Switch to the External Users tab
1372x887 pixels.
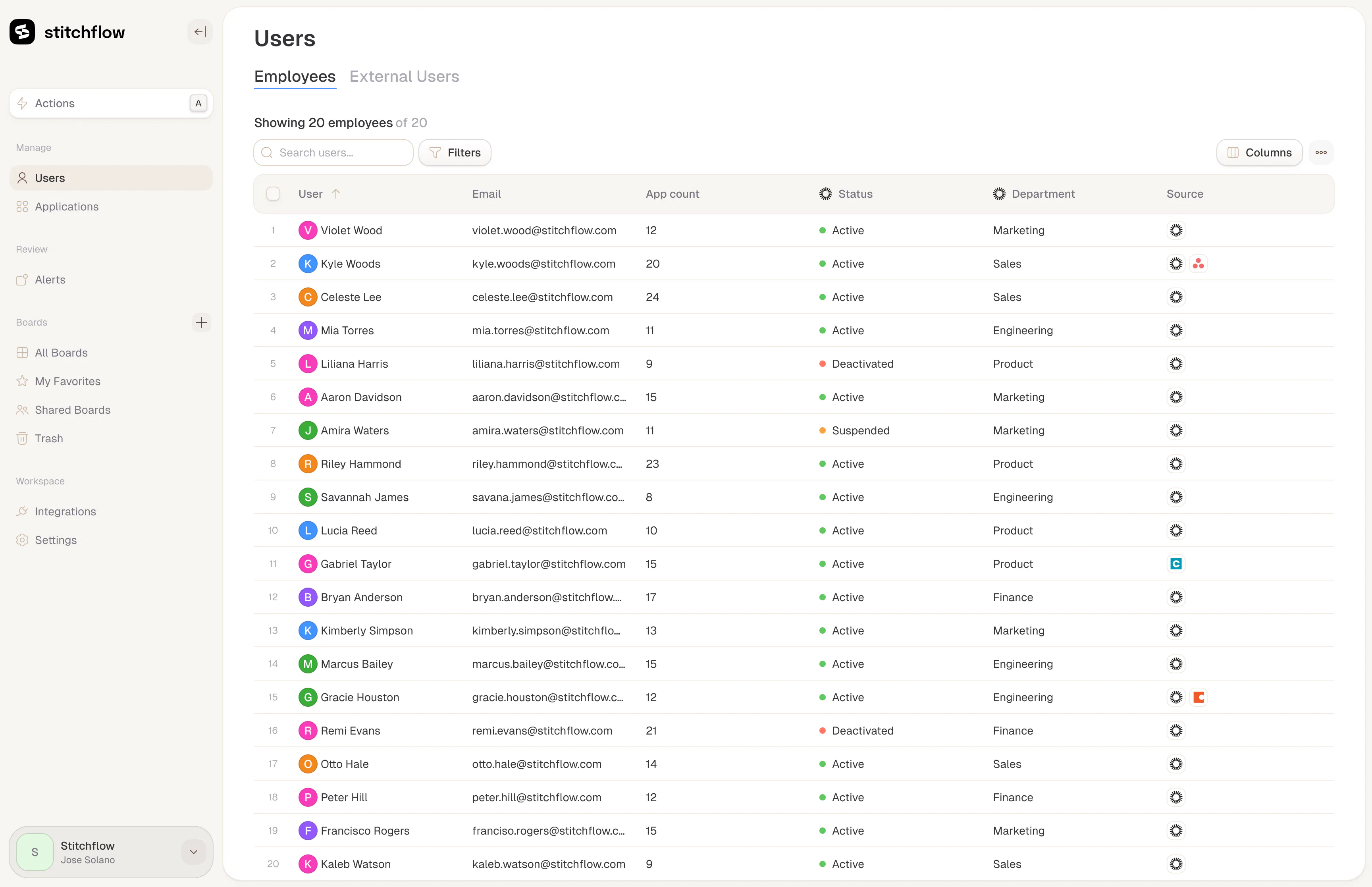(404, 77)
